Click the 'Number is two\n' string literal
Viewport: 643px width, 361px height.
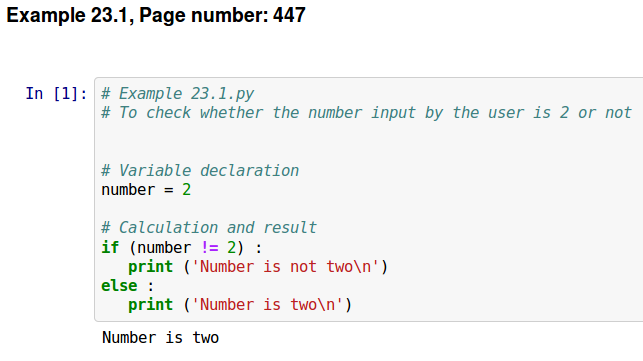(267, 304)
